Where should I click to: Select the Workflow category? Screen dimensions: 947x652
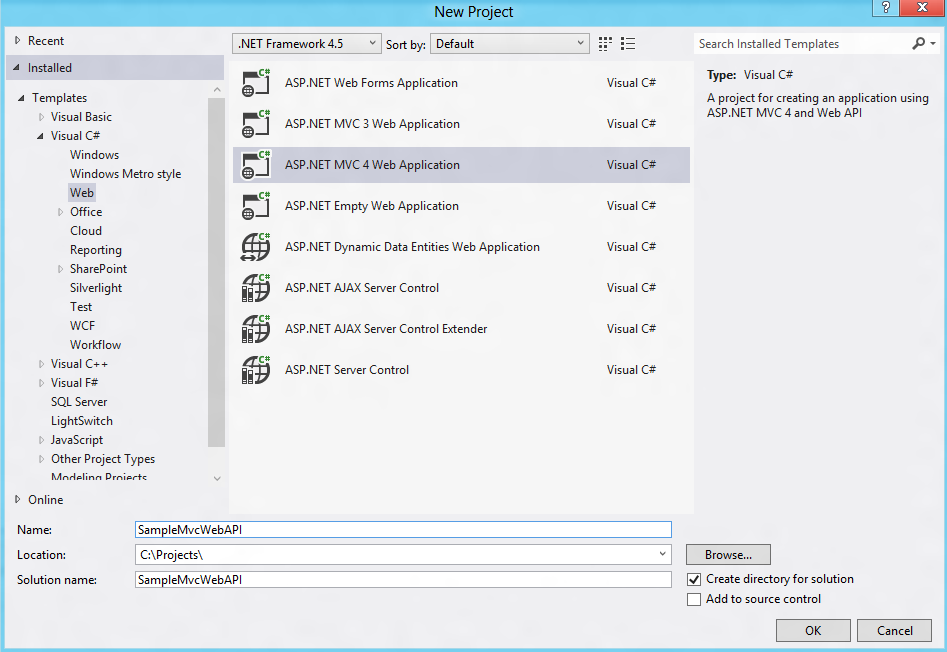pos(95,345)
